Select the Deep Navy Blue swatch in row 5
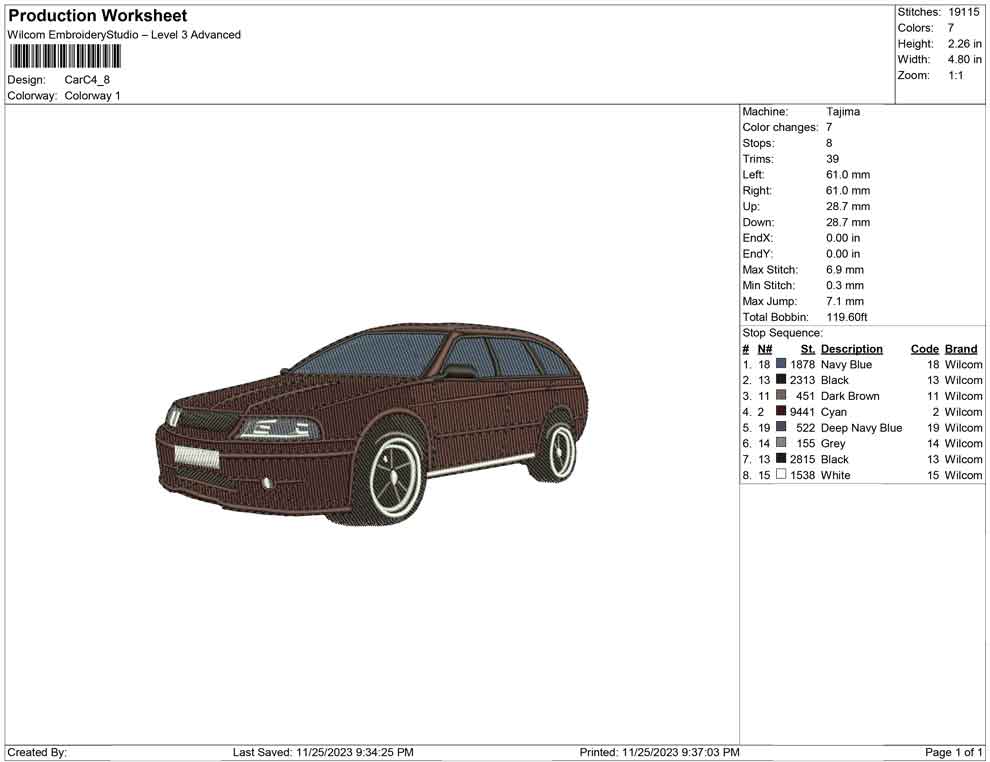 tap(781, 428)
